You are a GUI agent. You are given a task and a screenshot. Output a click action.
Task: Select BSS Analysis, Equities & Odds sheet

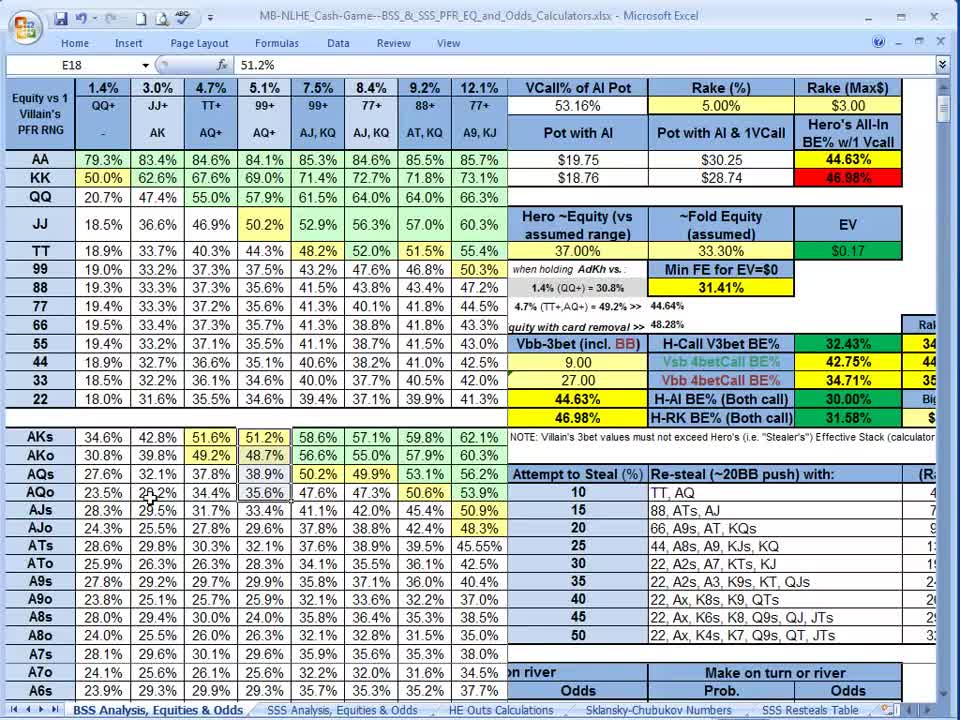click(158, 710)
